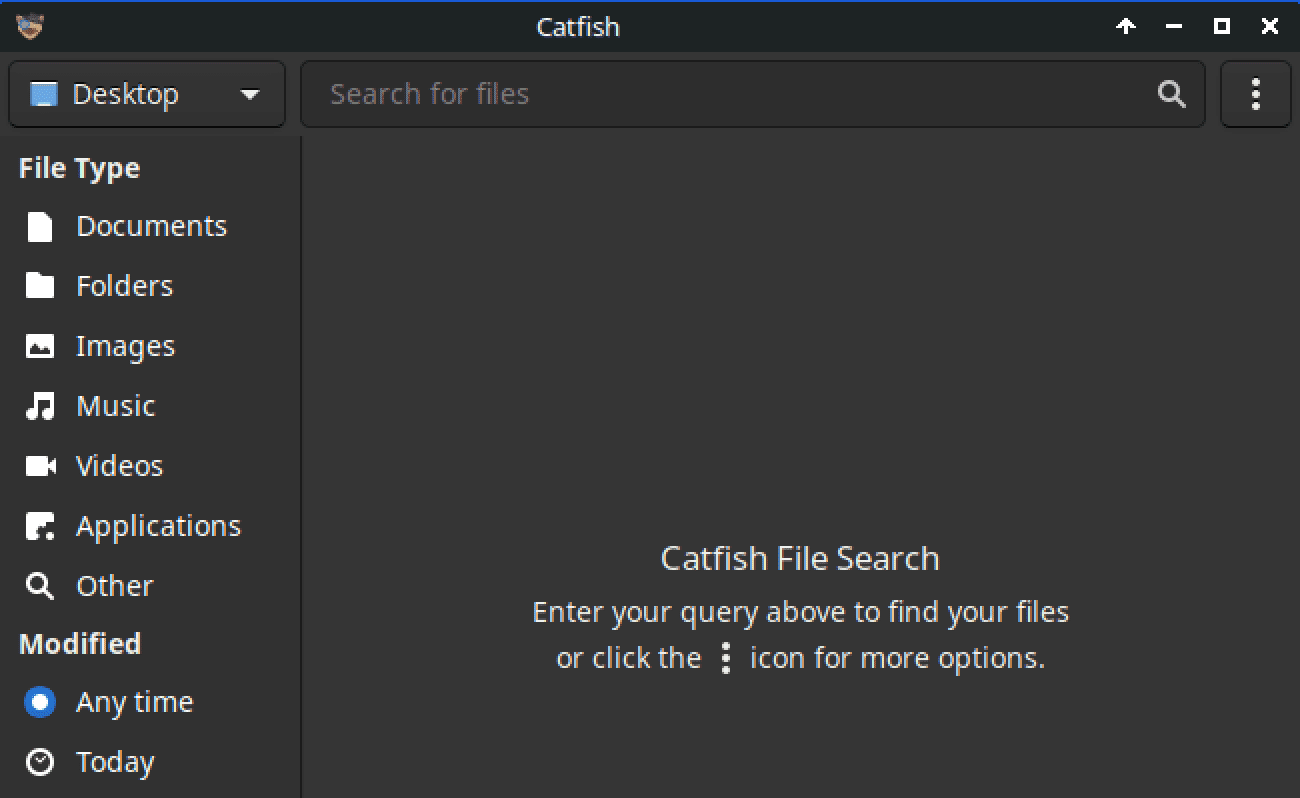Filter by Folders file type

[150, 286]
